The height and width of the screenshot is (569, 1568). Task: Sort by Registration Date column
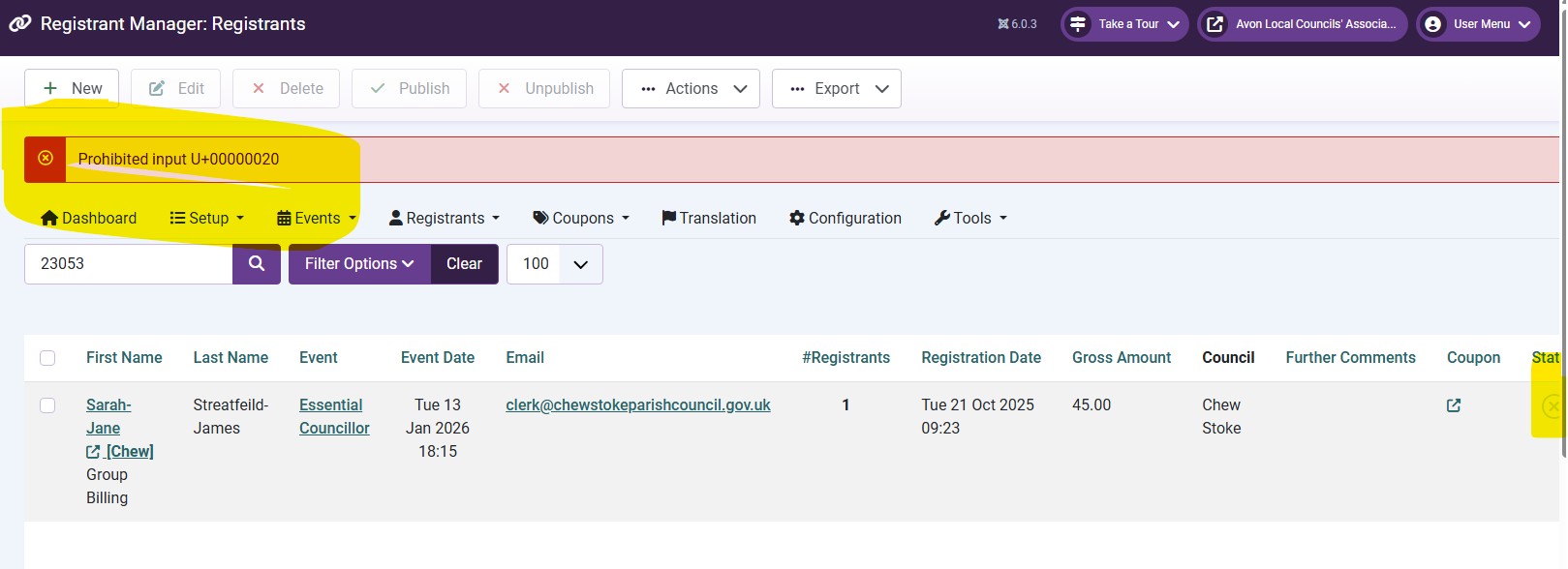(980, 357)
